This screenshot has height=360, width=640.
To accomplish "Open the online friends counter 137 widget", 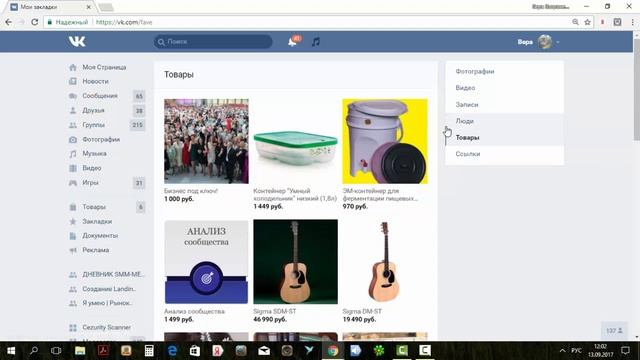I will coord(614,331).
